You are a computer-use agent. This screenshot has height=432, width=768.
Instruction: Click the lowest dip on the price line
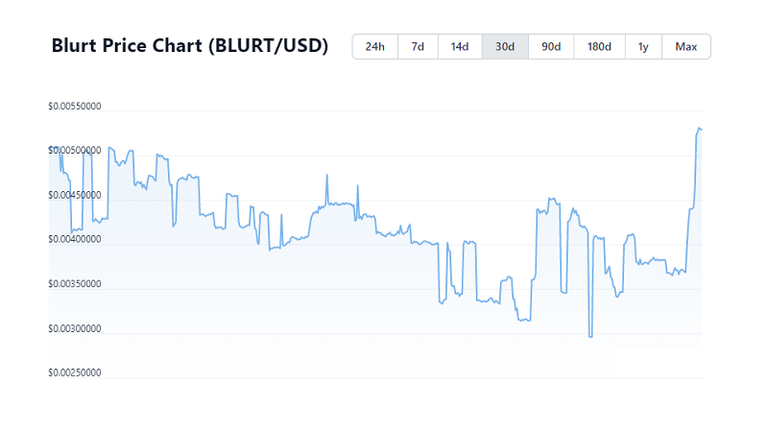(x=591, y=336)
